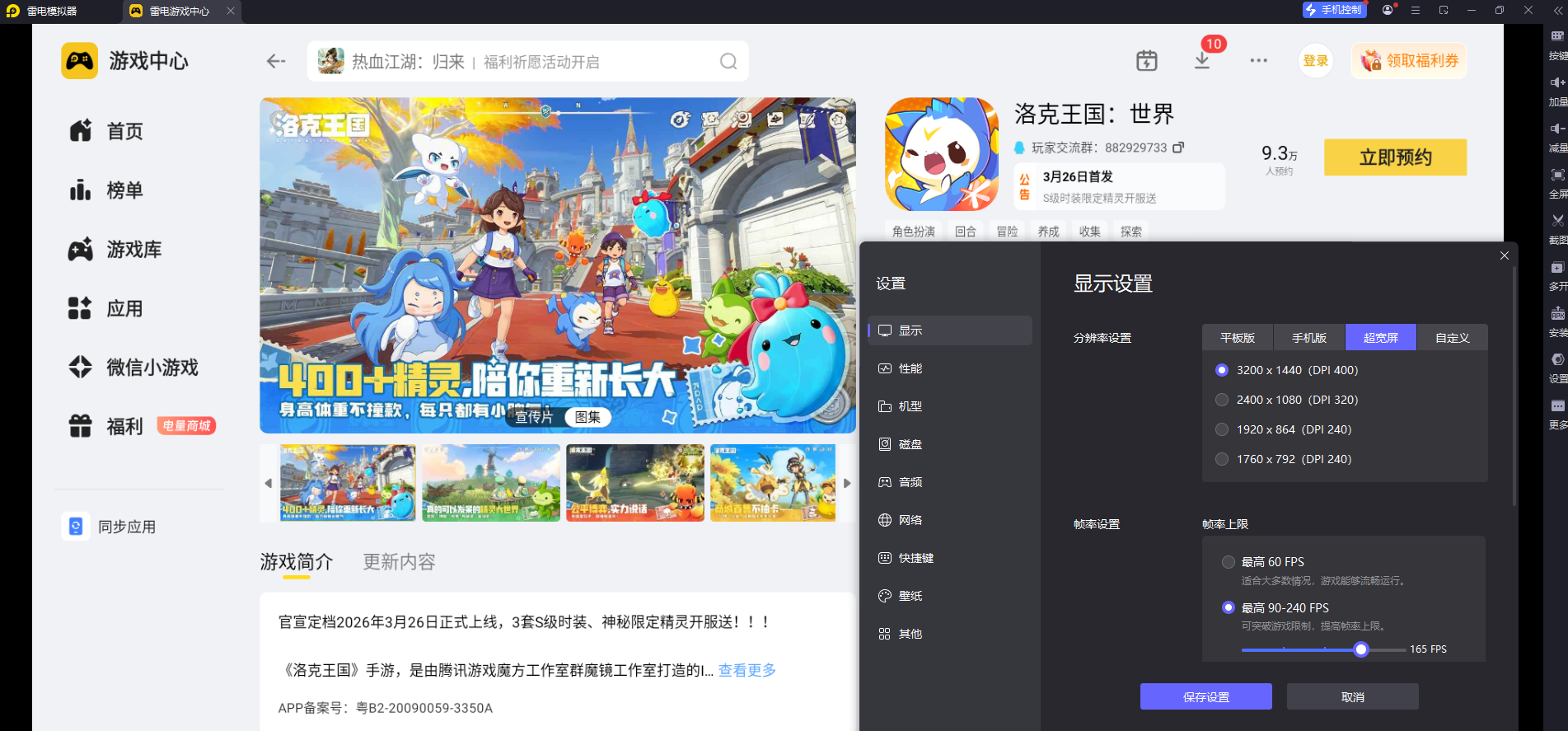The height and width of the screenshot is (731, 1568).
Task: Click the 领取福利券 coupon button
Action: click(x=1409, y=61)
